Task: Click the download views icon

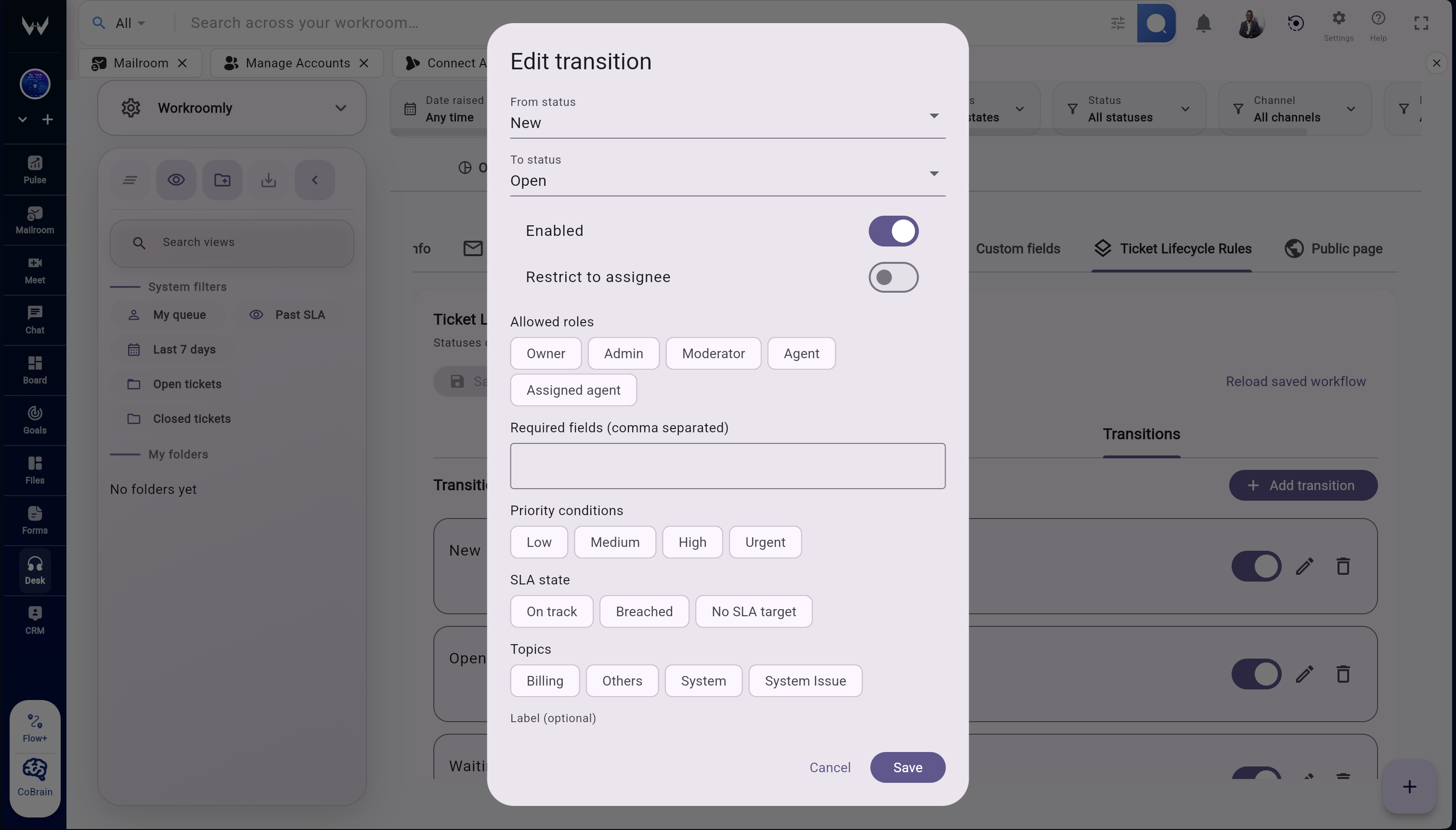Action: click(268, 180)
